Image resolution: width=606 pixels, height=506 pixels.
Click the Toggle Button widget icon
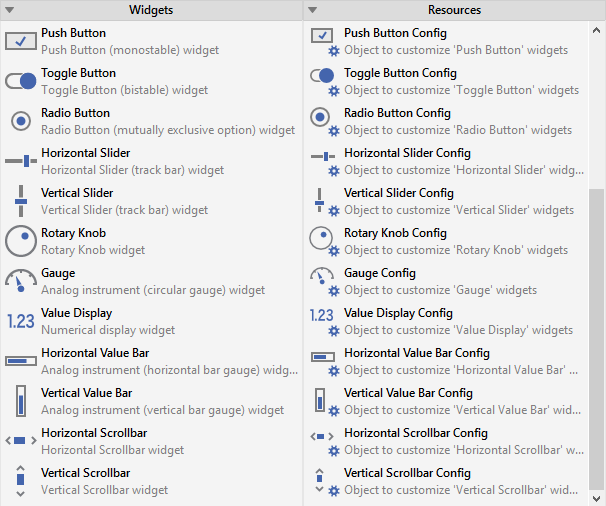click(21, 81)
